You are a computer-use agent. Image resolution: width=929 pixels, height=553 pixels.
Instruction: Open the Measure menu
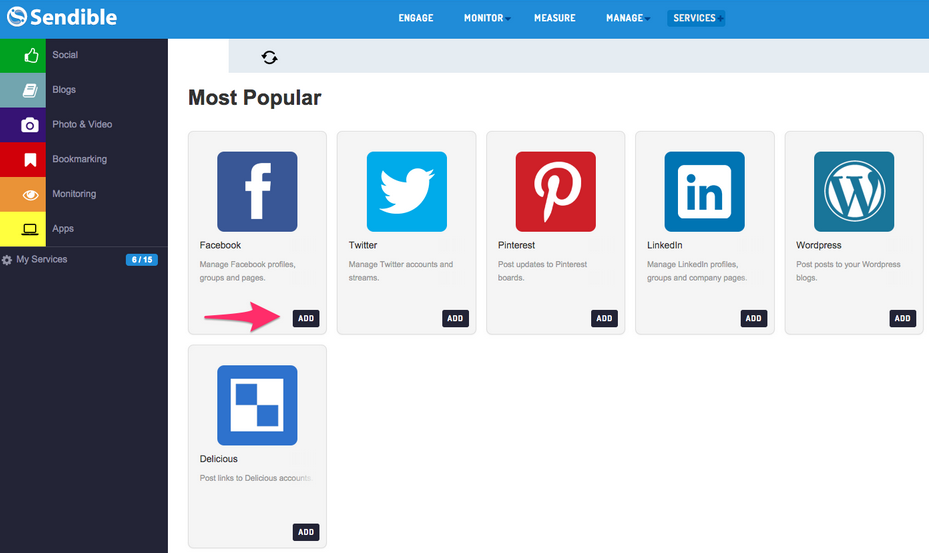tap(554, 18)
